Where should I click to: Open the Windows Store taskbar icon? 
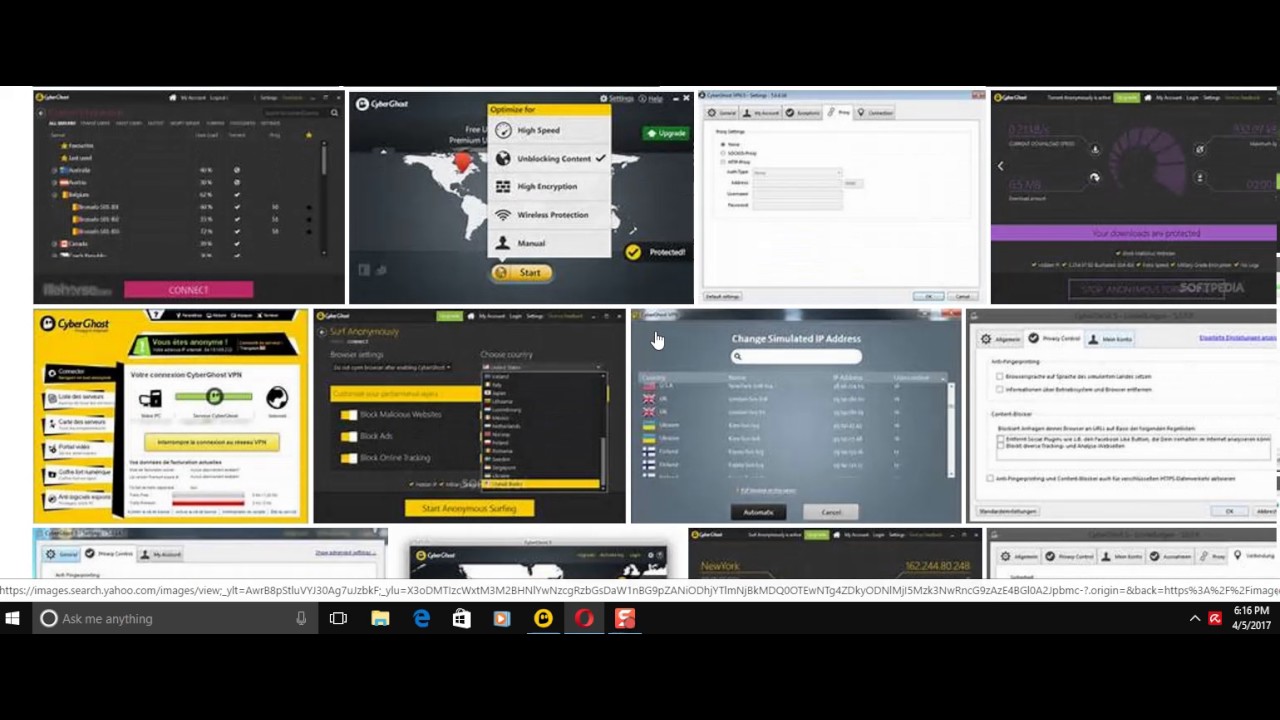[x=461, y=619]
